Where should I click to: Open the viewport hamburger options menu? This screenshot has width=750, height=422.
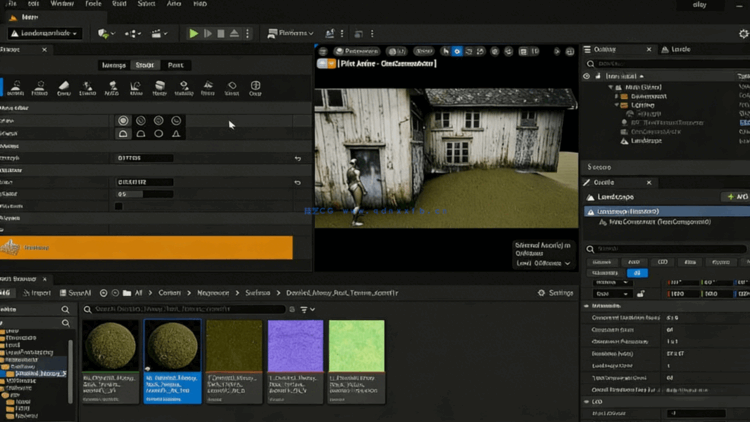(323, 51)
